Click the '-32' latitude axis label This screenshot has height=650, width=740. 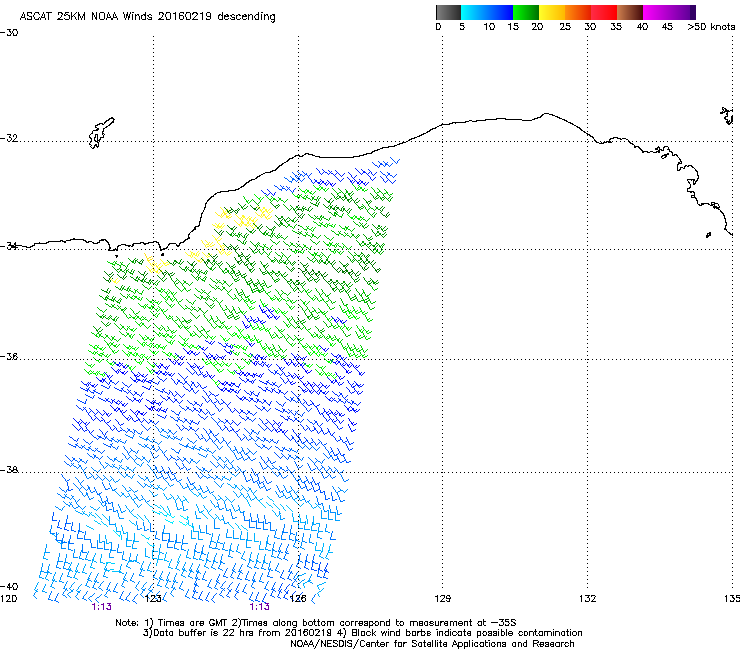9,138
